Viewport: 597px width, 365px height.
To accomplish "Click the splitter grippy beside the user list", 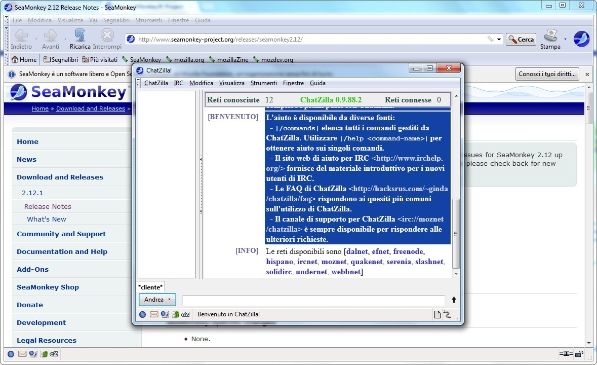I will click(201, 185).
